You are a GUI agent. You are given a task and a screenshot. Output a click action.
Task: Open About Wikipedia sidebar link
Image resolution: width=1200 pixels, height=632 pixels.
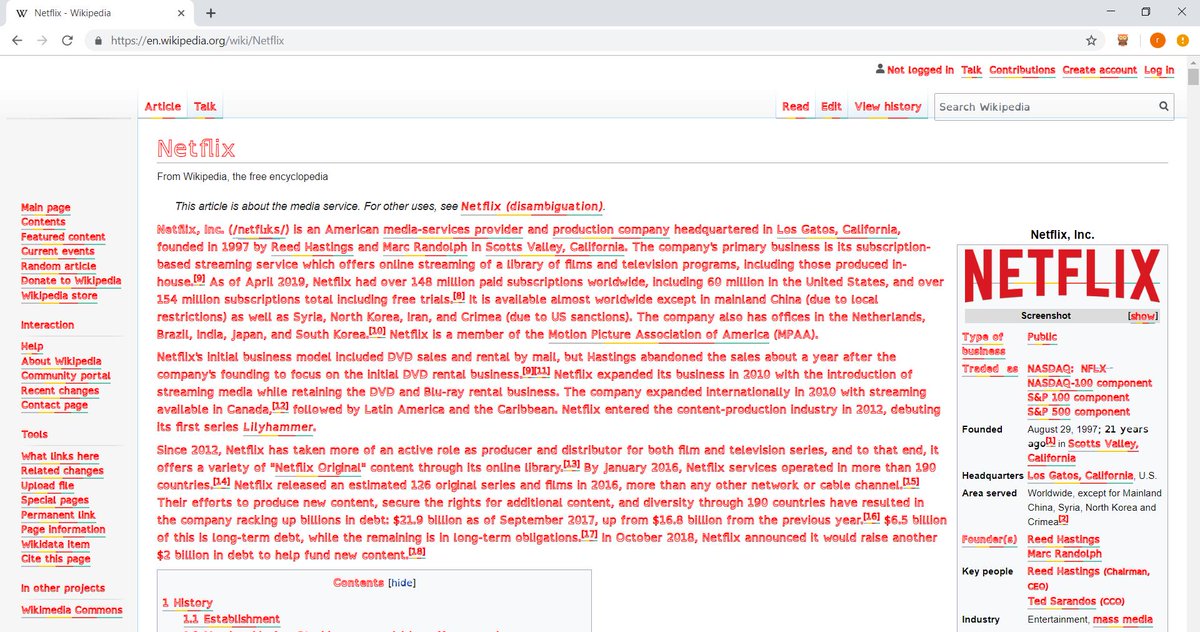pyautogui.click(x=61, y=362)
